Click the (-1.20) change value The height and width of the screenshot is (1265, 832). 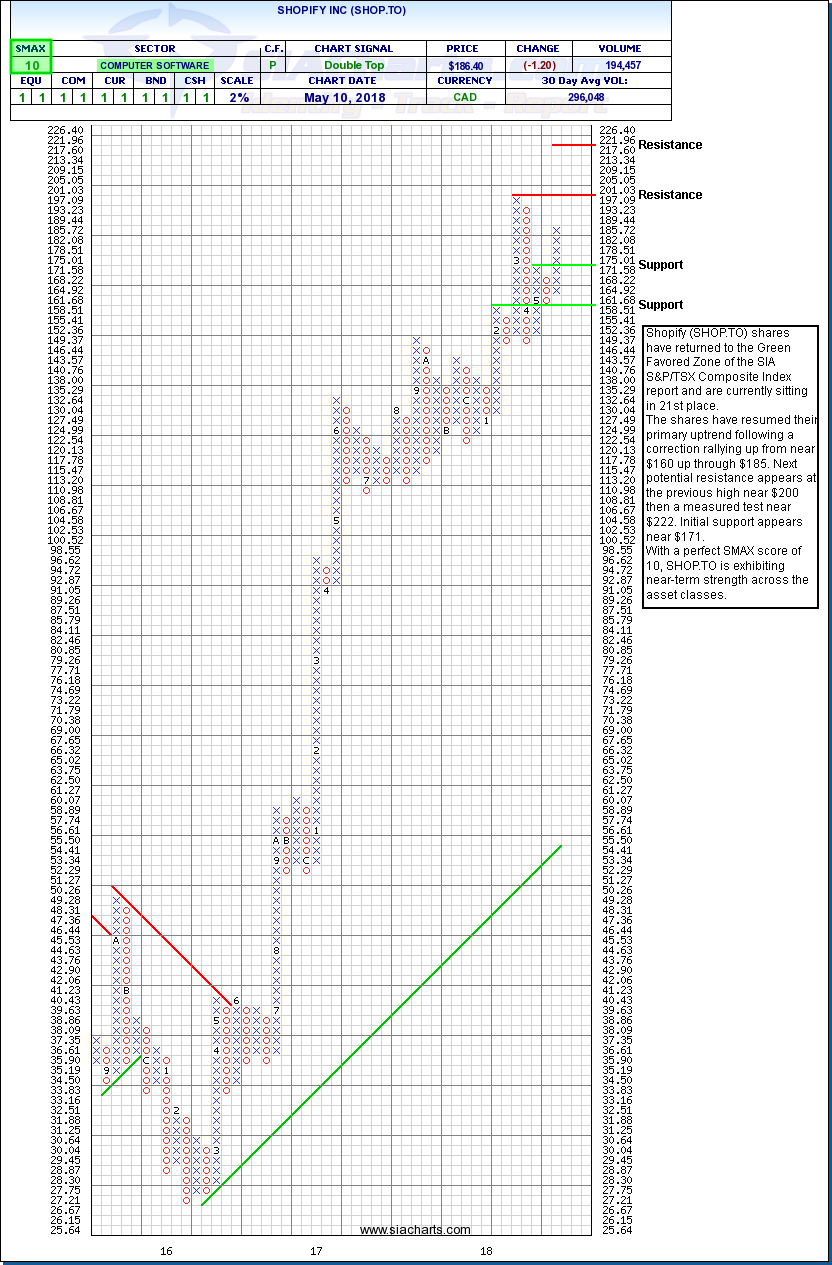point(538,65)
